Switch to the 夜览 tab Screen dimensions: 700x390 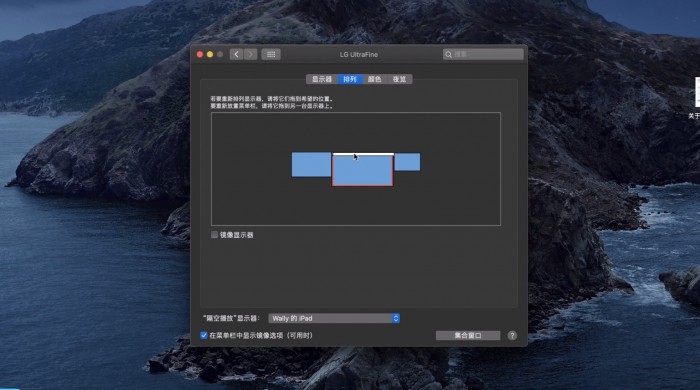pos(399,79)
